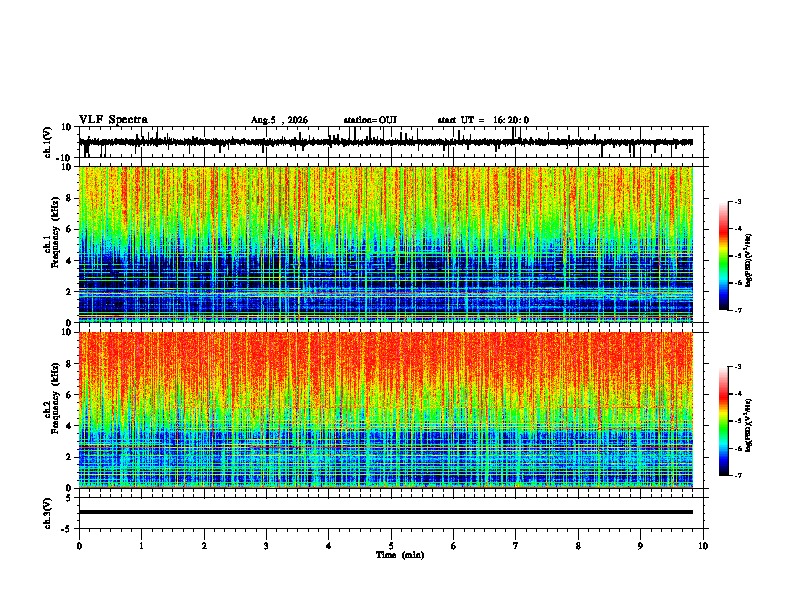
Task: Click the ch.1 voltage waveform trace
Action: coord(386,142)
